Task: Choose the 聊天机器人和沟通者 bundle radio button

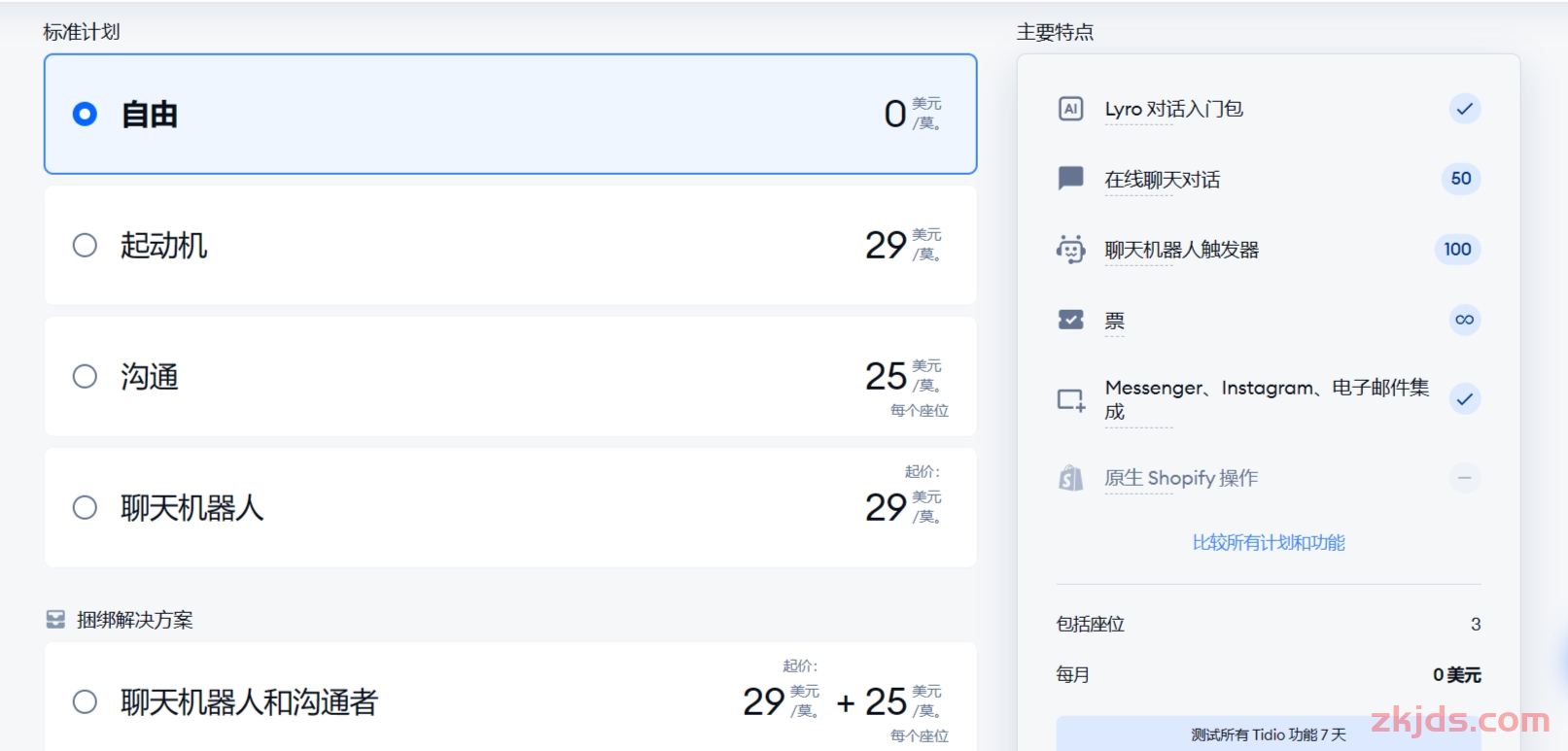Action: click(85, 701)
